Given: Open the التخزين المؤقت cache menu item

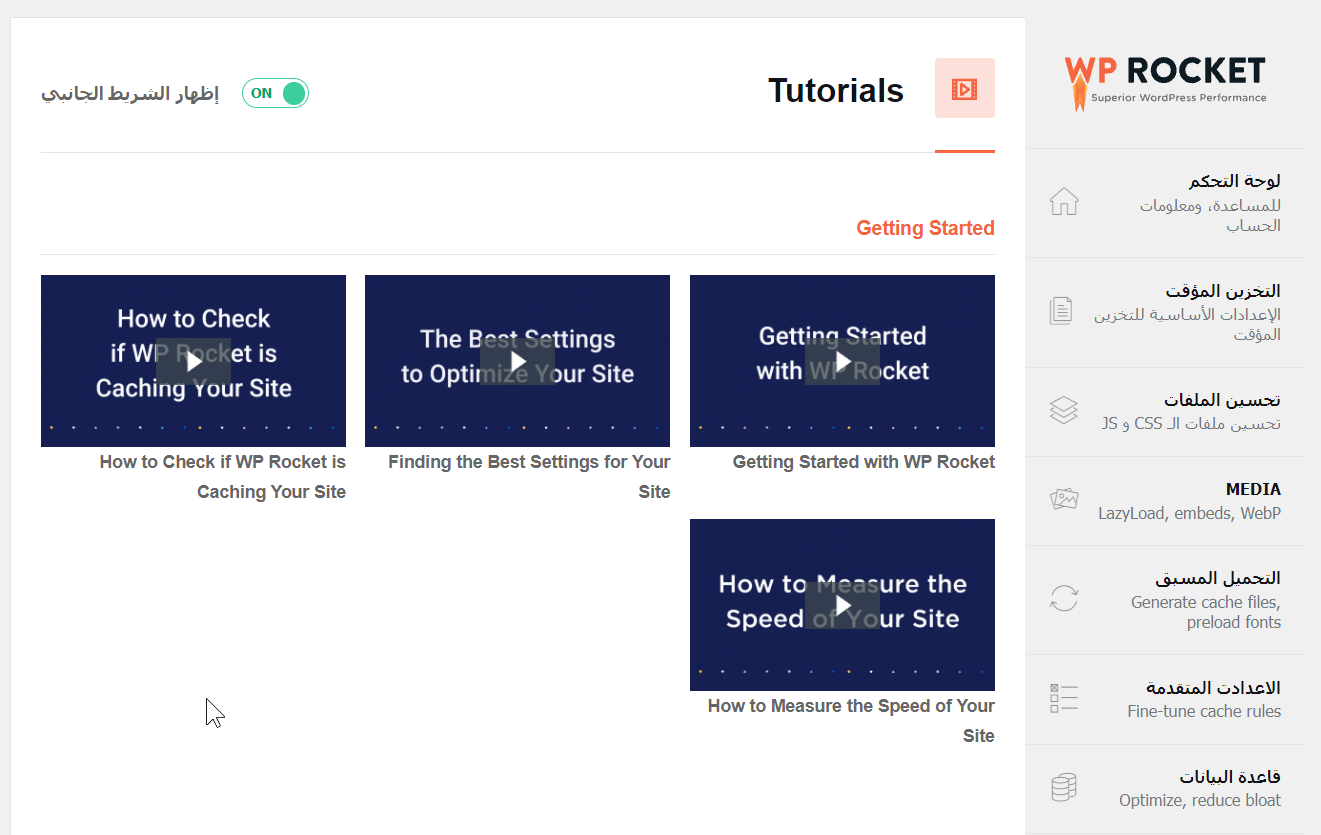Looking at the screenshot, I should (x=1166, y=312).
